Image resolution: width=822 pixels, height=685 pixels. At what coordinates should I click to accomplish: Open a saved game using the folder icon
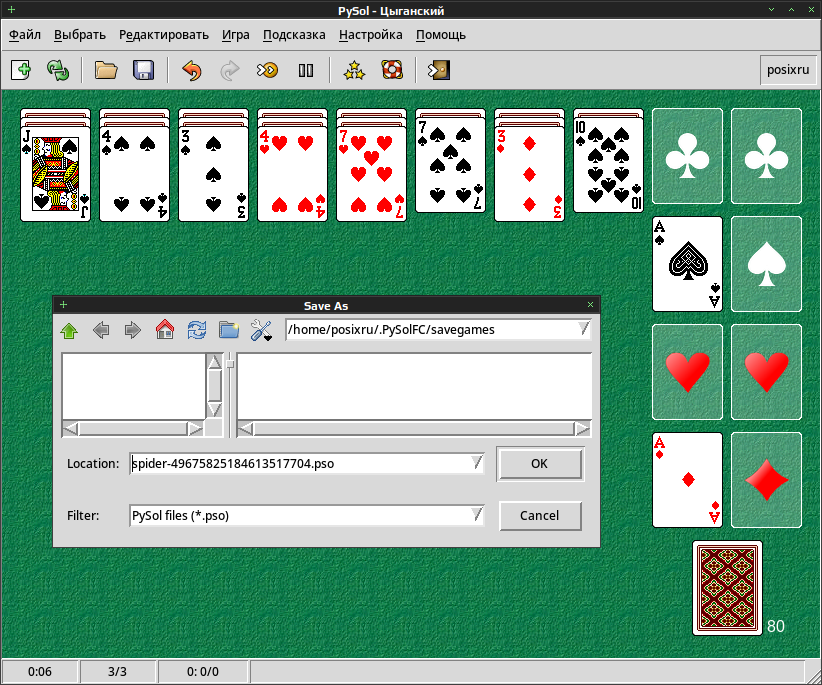point(106,70)
